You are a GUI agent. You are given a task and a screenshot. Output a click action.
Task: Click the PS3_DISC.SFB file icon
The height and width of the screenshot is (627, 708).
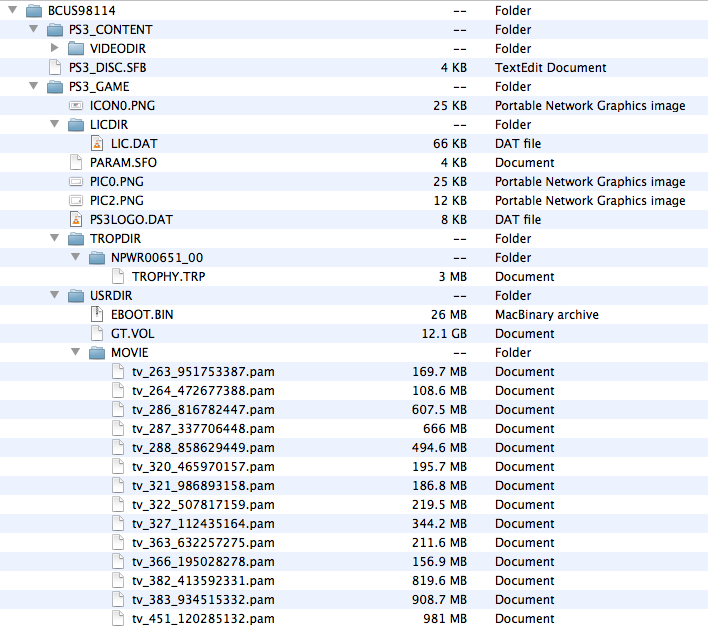click(x=55, y=68)
